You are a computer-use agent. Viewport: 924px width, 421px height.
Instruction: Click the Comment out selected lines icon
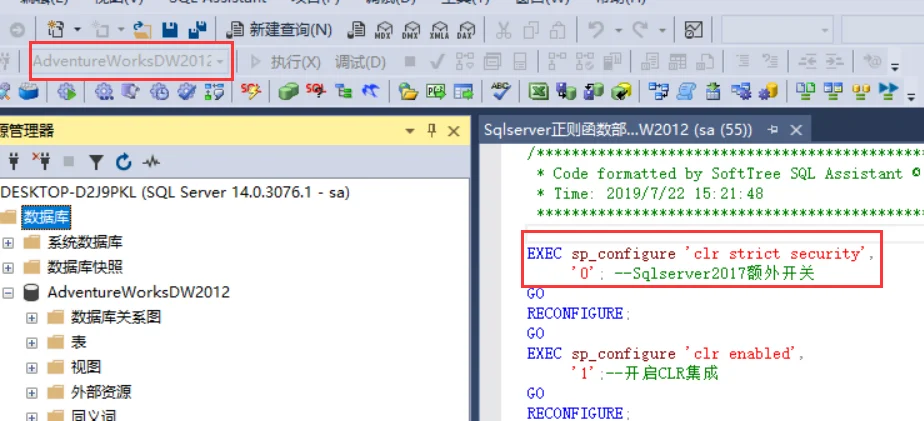(x=744, y=61)
